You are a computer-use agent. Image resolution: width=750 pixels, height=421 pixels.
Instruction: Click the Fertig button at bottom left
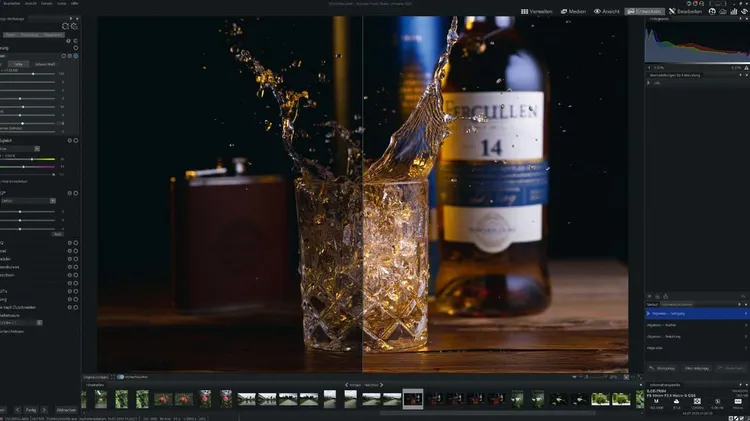tap(31, 410)
